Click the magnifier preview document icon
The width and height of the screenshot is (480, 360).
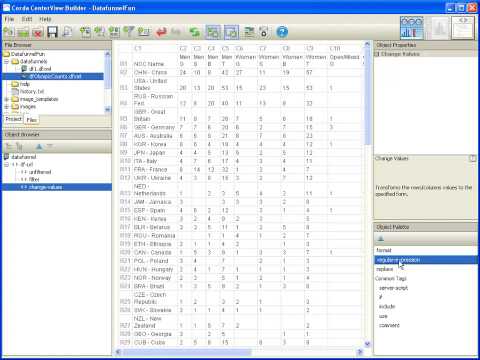[67, 32]
